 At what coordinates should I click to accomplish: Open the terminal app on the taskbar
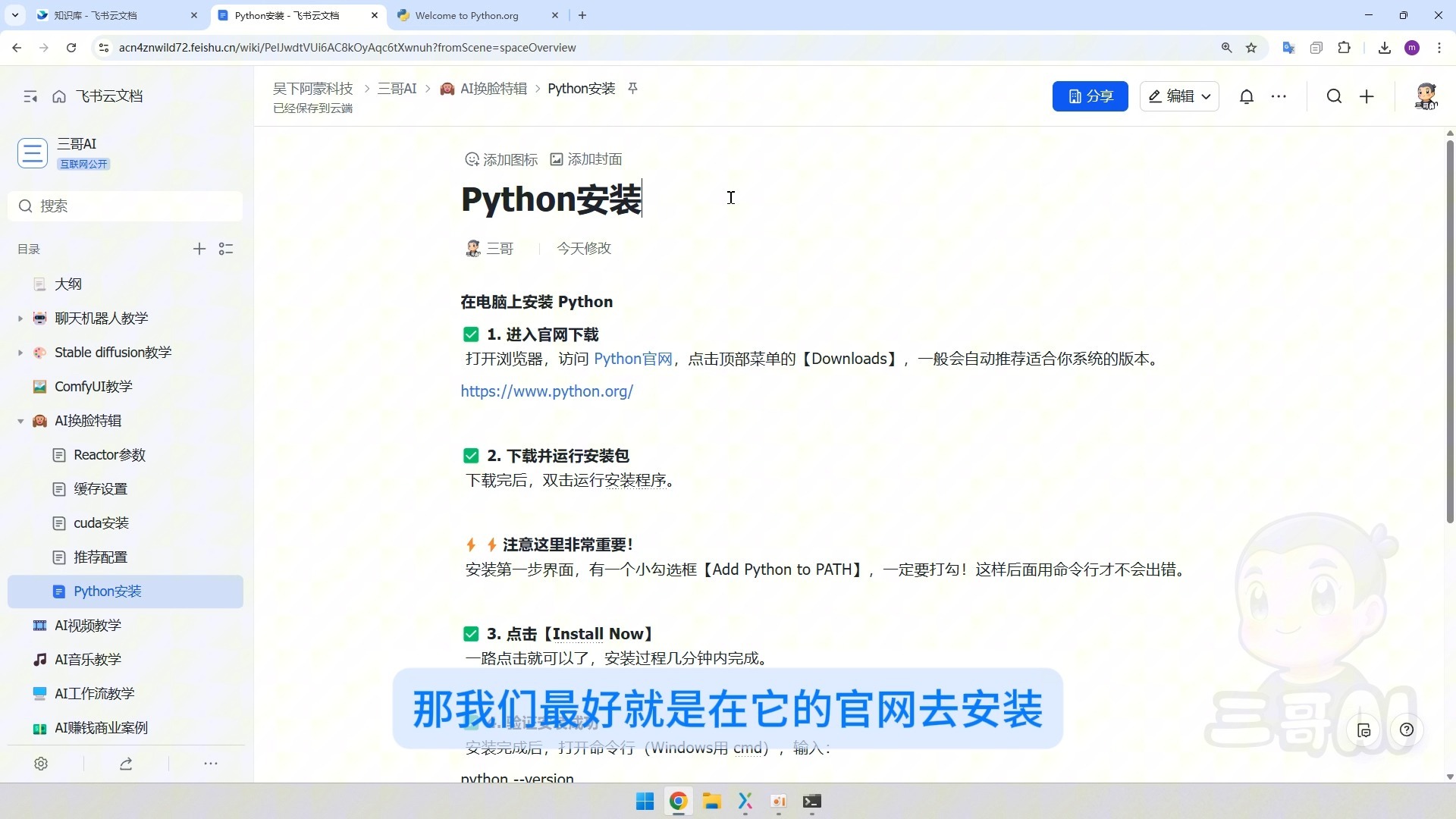(x=812, y=802)
